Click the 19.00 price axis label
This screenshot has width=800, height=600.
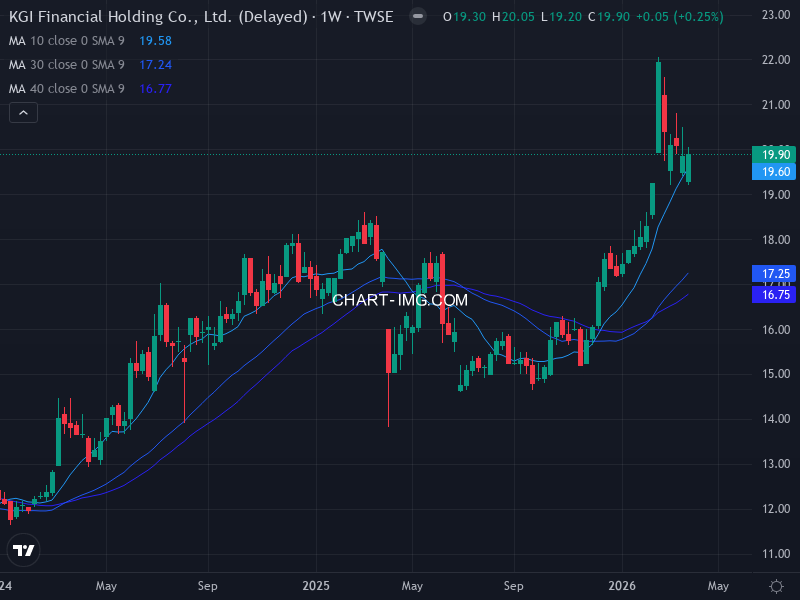click(776, 195)
